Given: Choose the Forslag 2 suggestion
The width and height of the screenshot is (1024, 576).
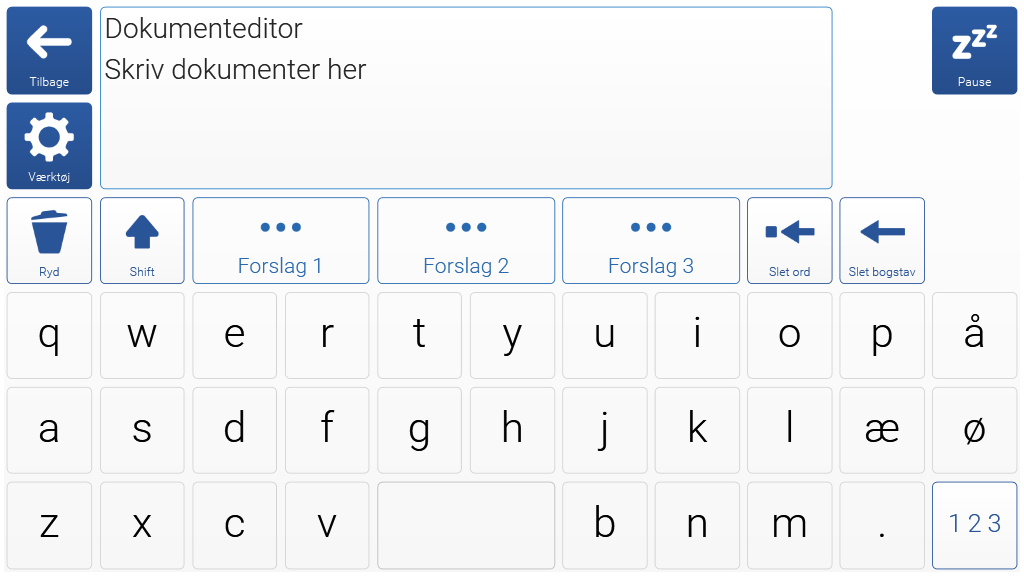Looking at the screenshot, I should pyautogui.click(x=466, y=241).
